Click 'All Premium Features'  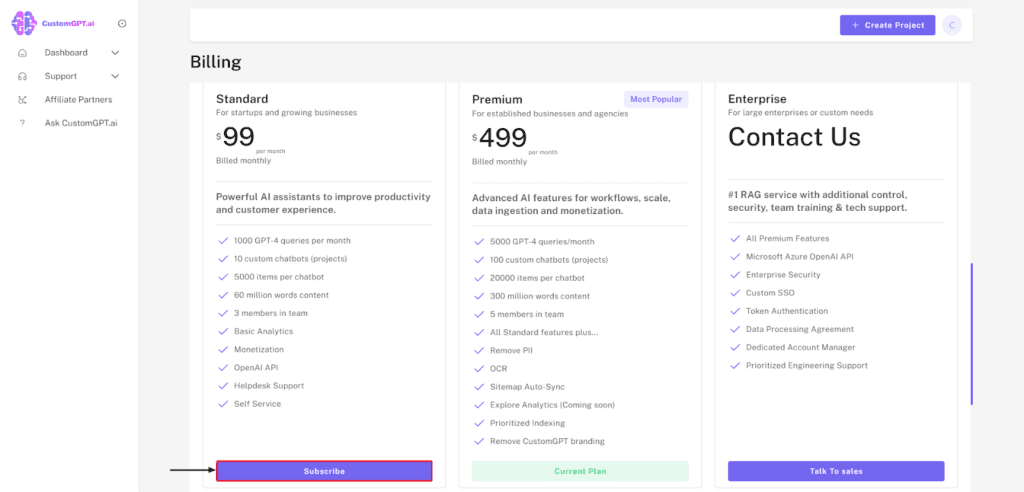pyautogui.click(x=788, y=238)
